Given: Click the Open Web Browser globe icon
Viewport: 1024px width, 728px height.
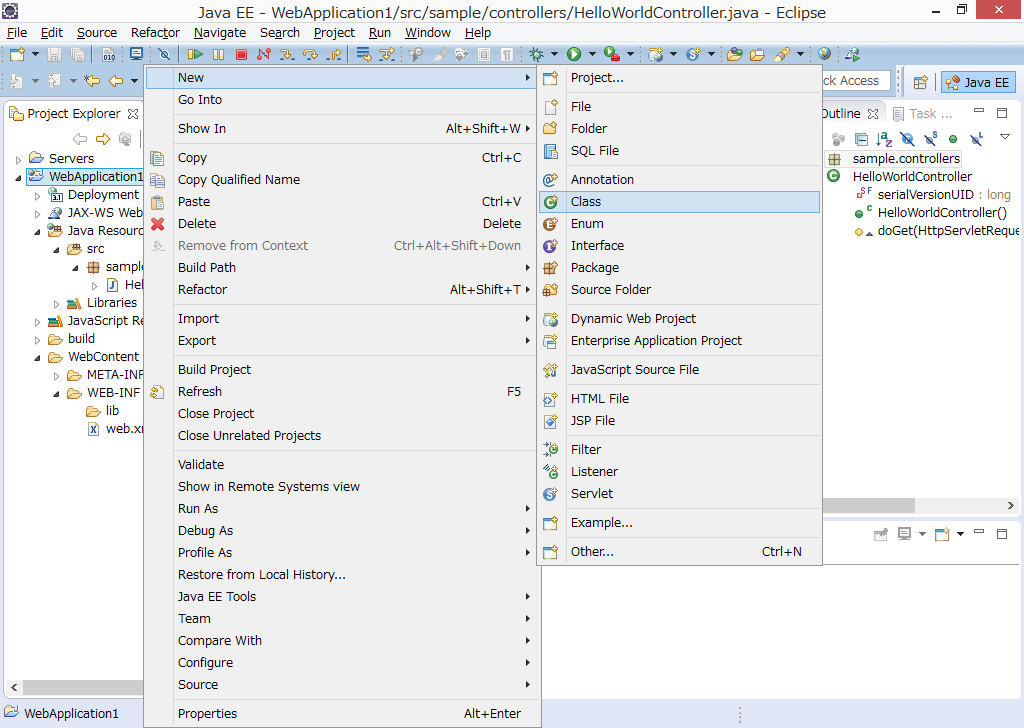Looking at the screenshot, I should [824, 54].
